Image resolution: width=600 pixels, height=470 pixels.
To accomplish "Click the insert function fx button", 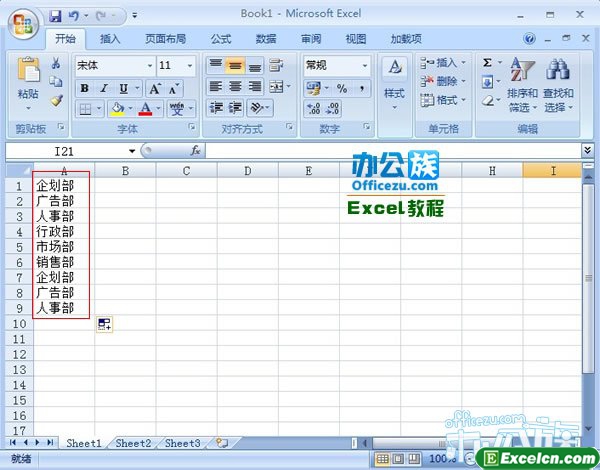I will pyautogui.click(x=196, y=151).
